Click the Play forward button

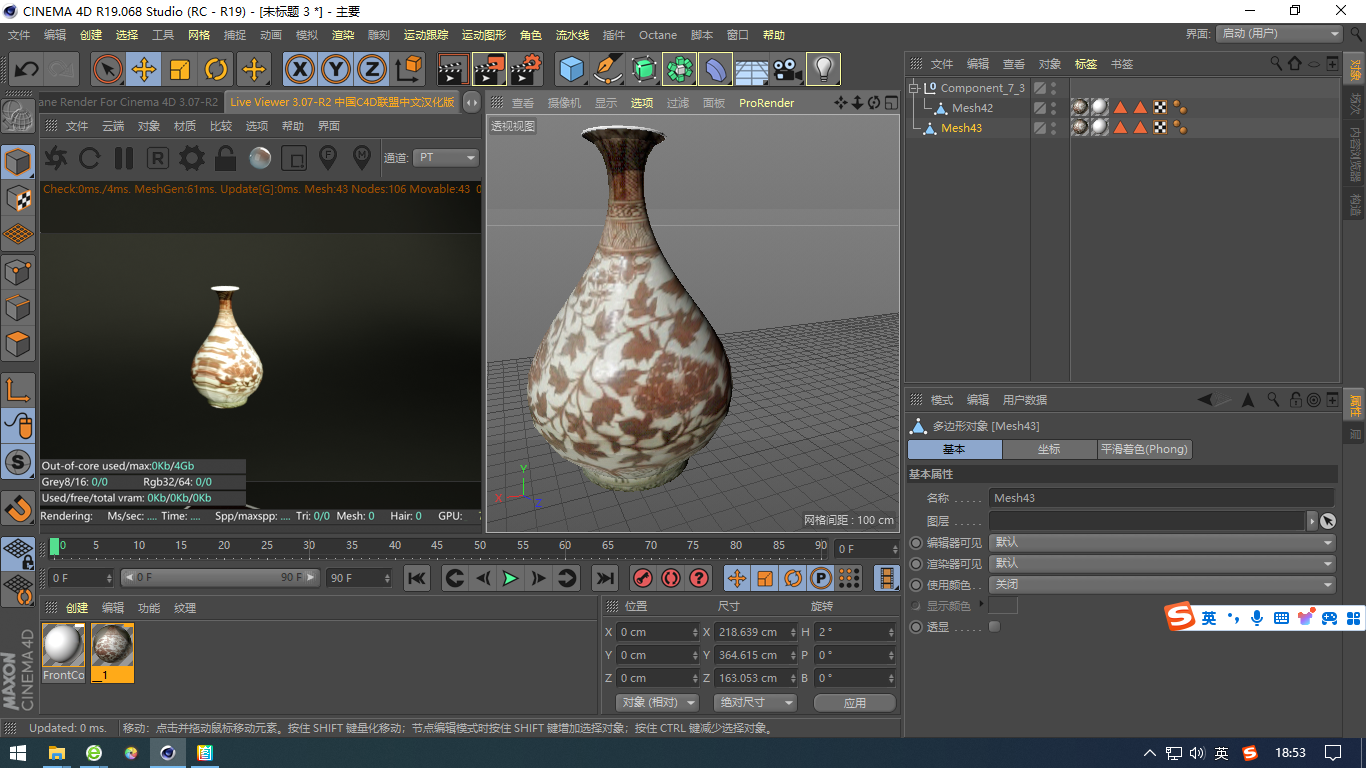point(510,578)
